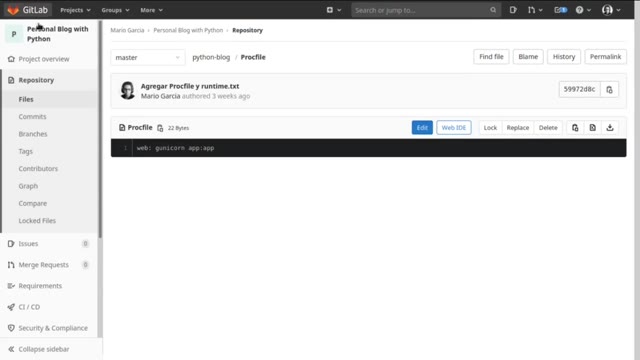Open Compare in the sidebar
Image resolution: width=640 pixels, height=360 pixels.
[x=32, y=203]
